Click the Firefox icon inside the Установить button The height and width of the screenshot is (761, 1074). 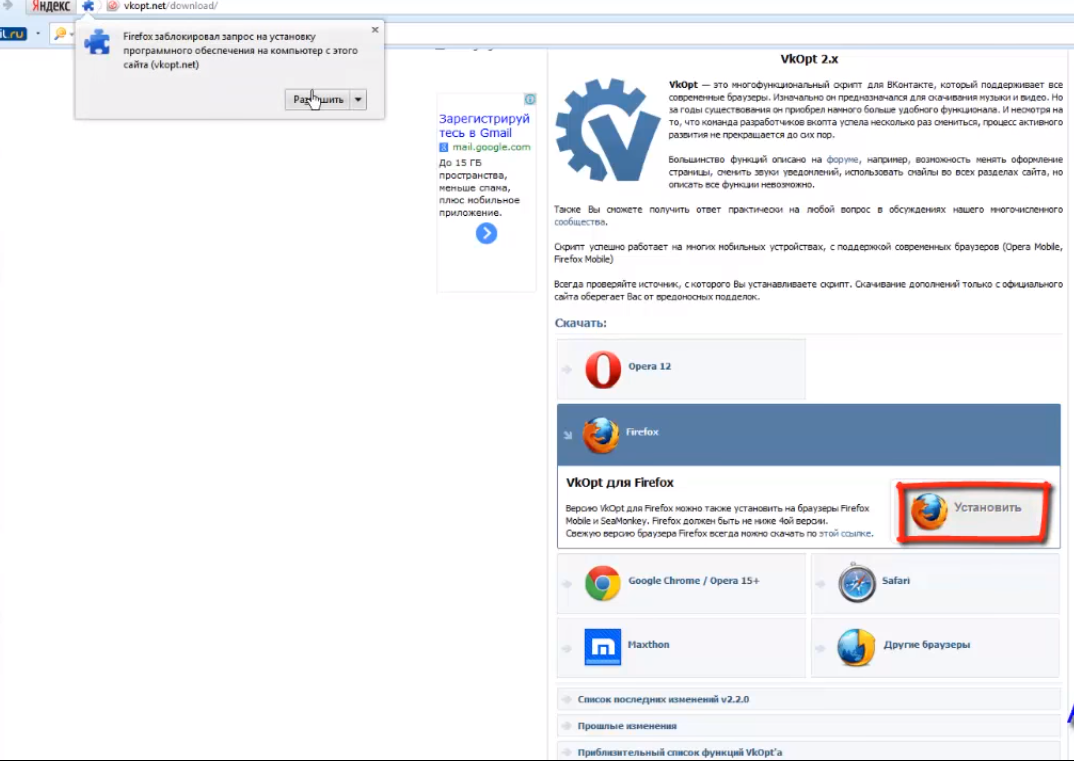929,511
